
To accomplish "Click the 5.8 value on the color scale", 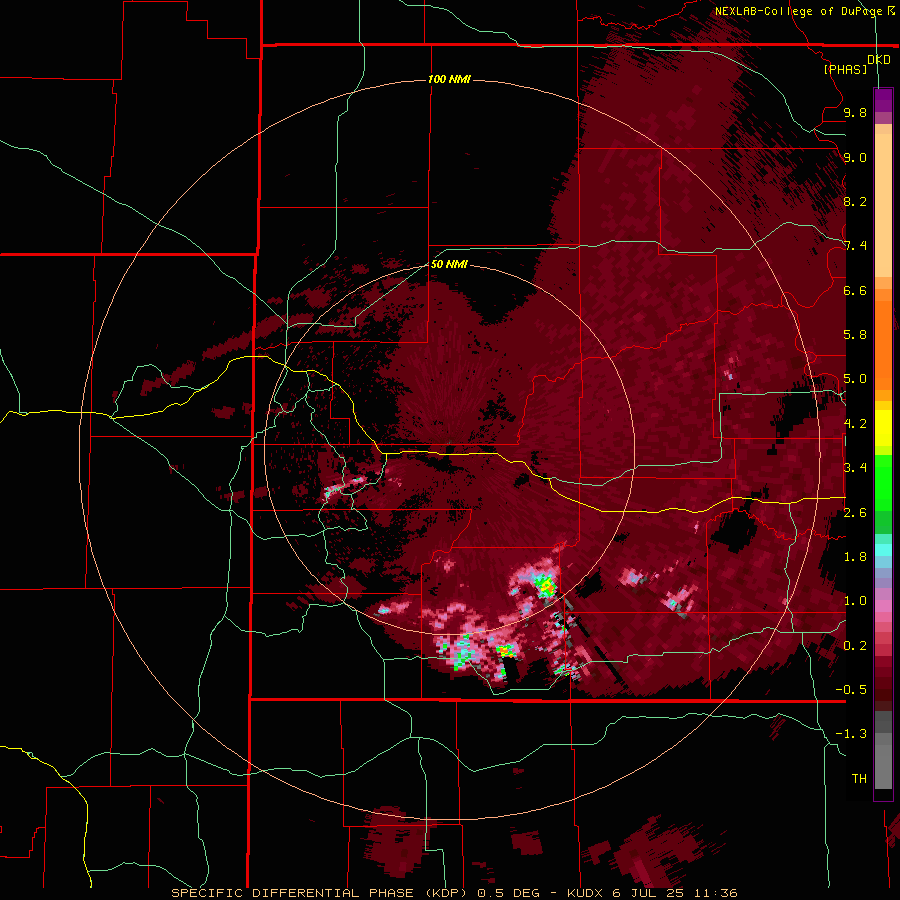I will click(855, 335).
